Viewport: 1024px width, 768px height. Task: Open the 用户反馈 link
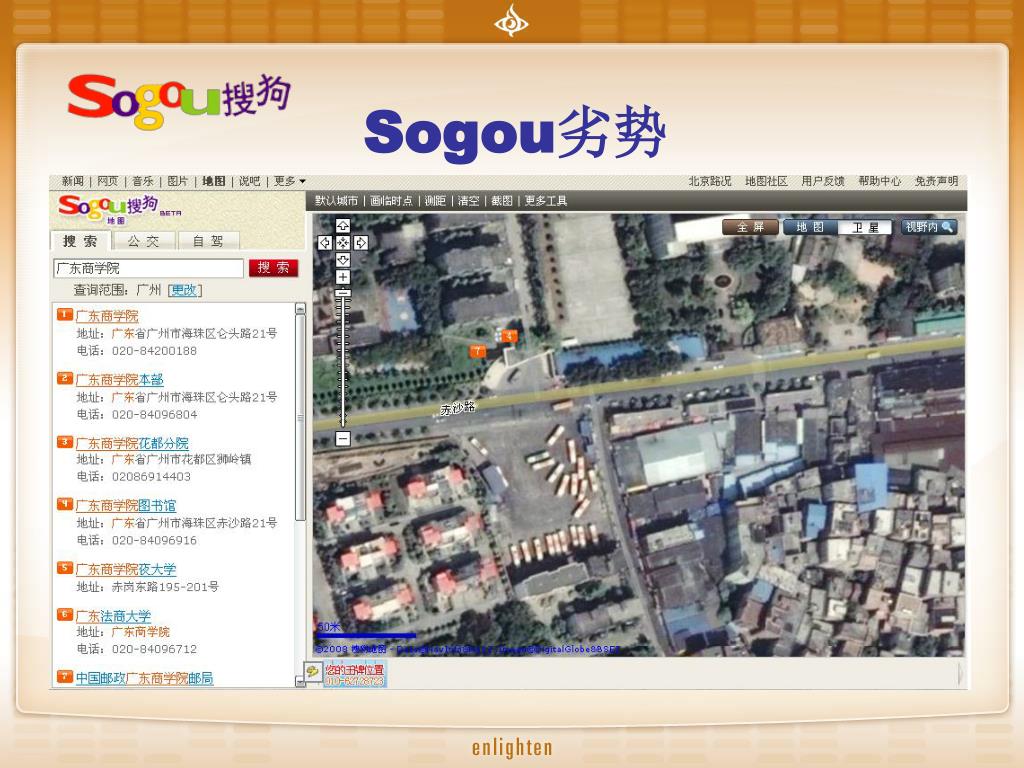(x=823, y=181)
